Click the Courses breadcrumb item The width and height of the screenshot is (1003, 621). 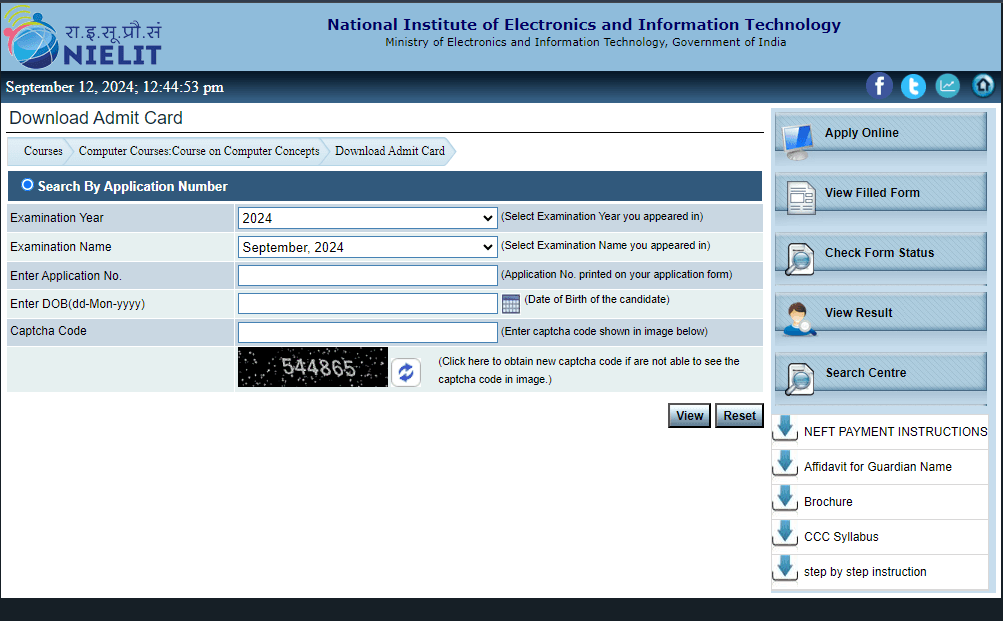43,151
